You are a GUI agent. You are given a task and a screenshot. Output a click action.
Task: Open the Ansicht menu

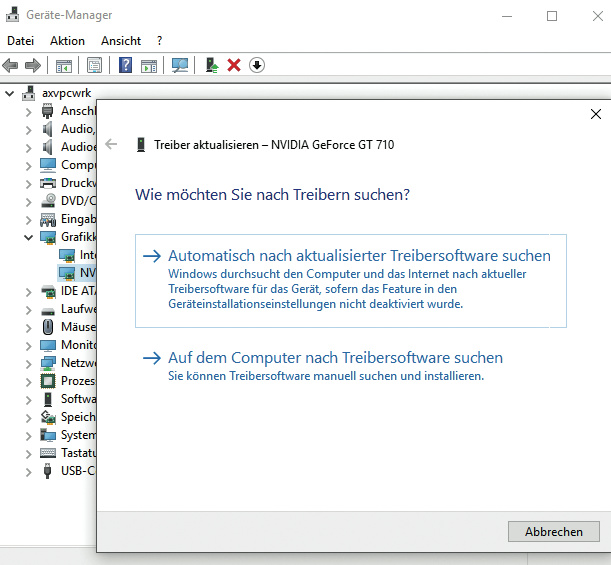(x=120, y=41)
